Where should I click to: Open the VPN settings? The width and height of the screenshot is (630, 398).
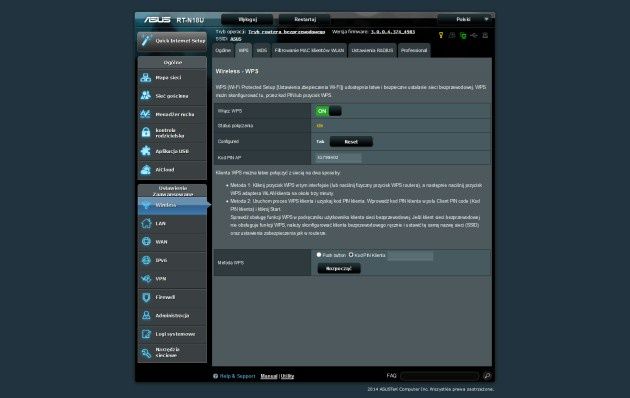[x=172, y=279]
